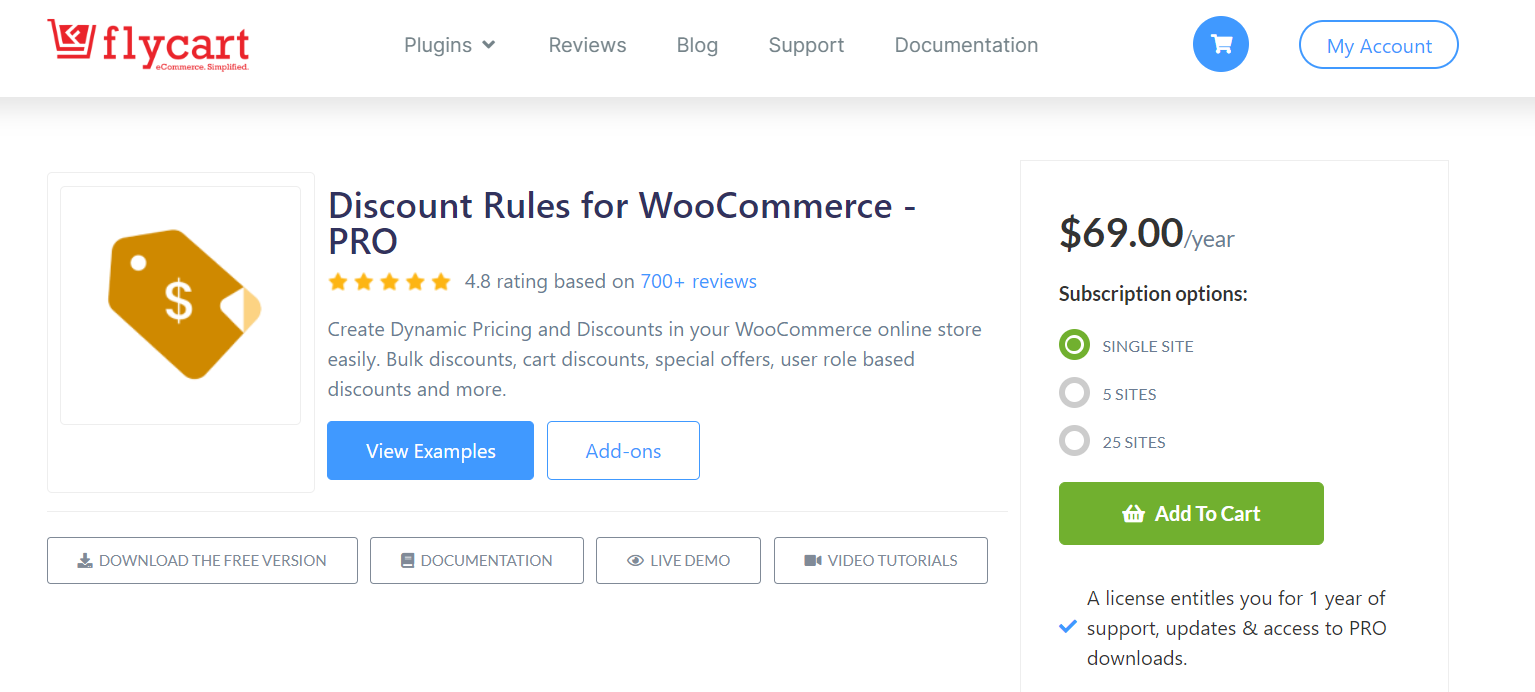Expand the Plugins dropdown menu

tap(450, 45)
